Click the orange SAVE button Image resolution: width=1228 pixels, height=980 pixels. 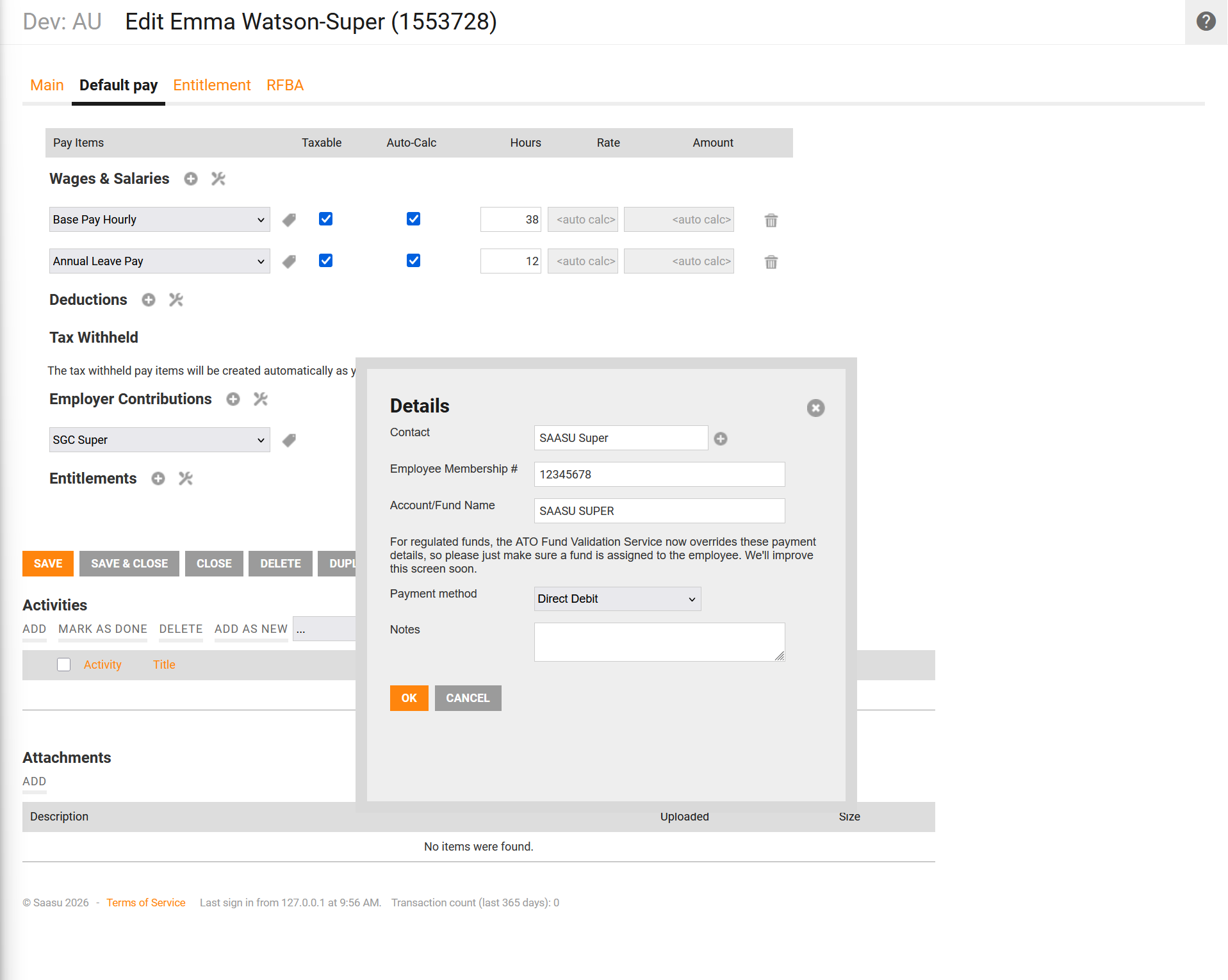coord(48,564)
